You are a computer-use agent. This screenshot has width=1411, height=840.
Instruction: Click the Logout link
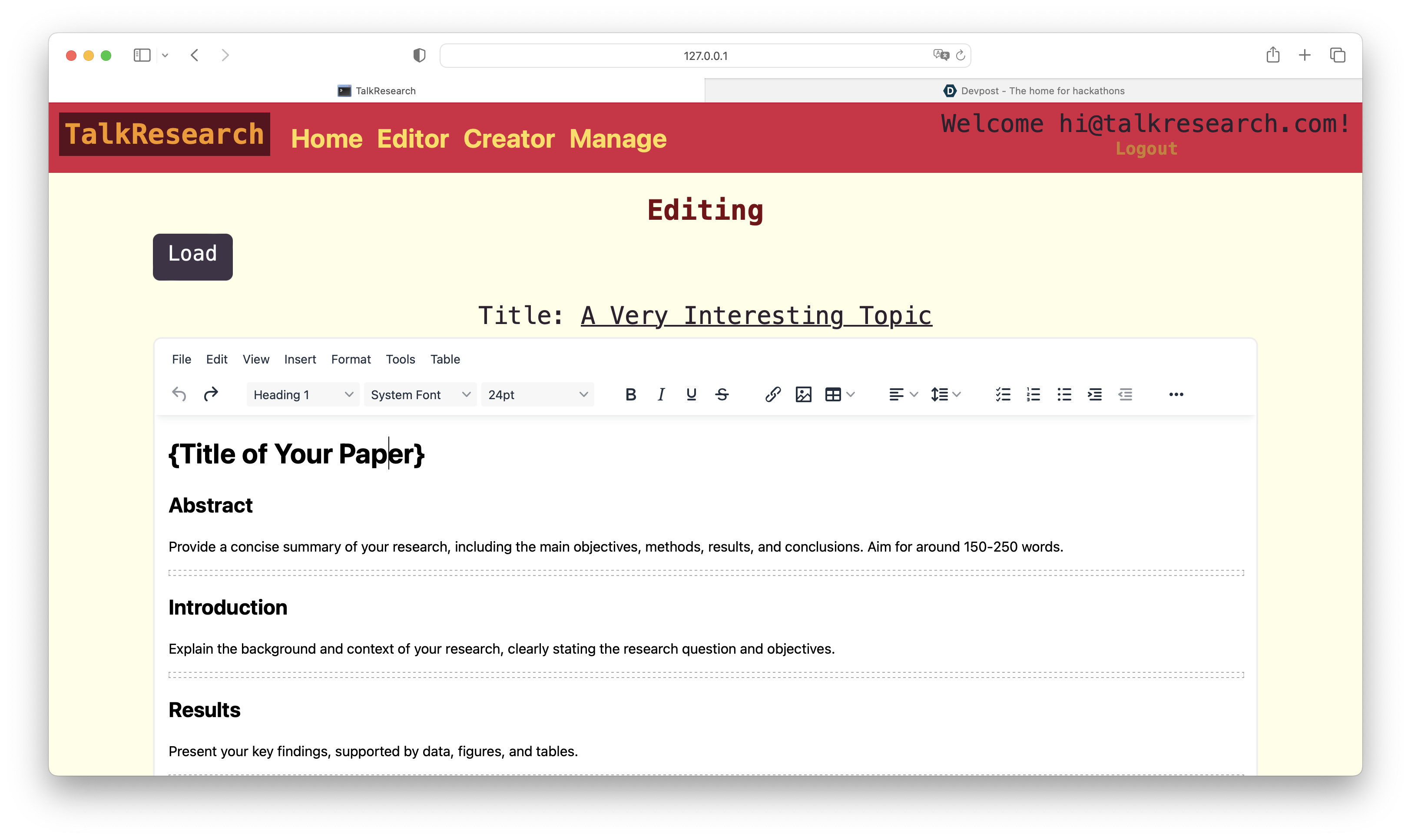pyautogui.click(x=1146, y=149)
